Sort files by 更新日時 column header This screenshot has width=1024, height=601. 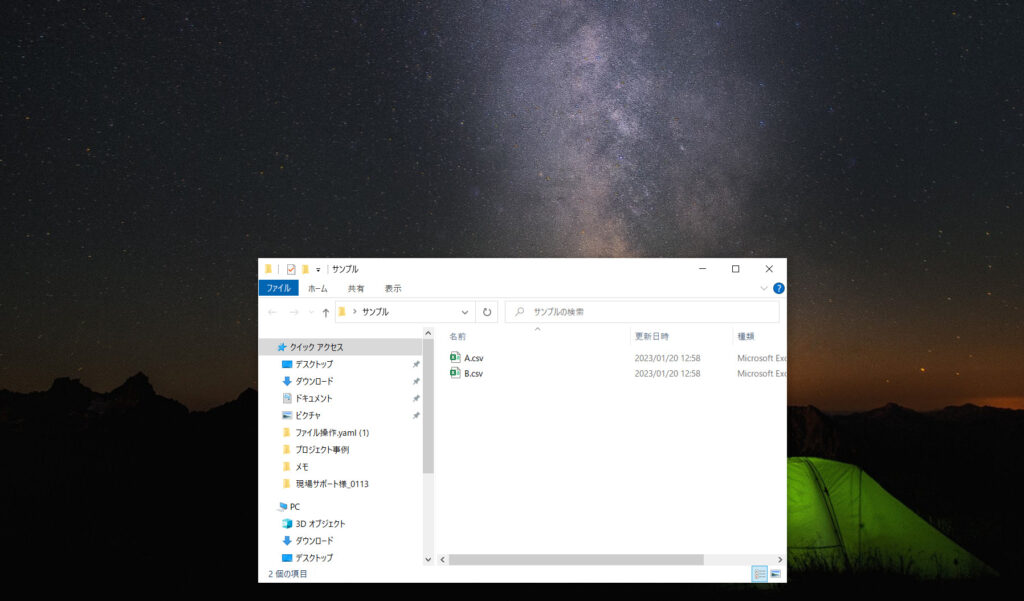coord(651,336)
